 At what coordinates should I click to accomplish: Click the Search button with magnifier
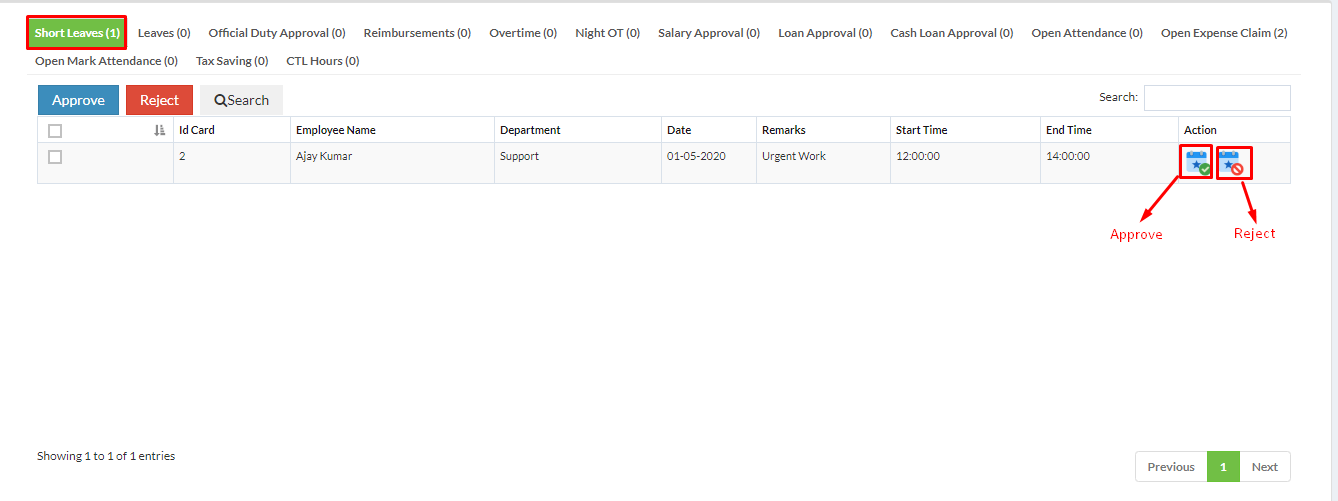(241, 100)
